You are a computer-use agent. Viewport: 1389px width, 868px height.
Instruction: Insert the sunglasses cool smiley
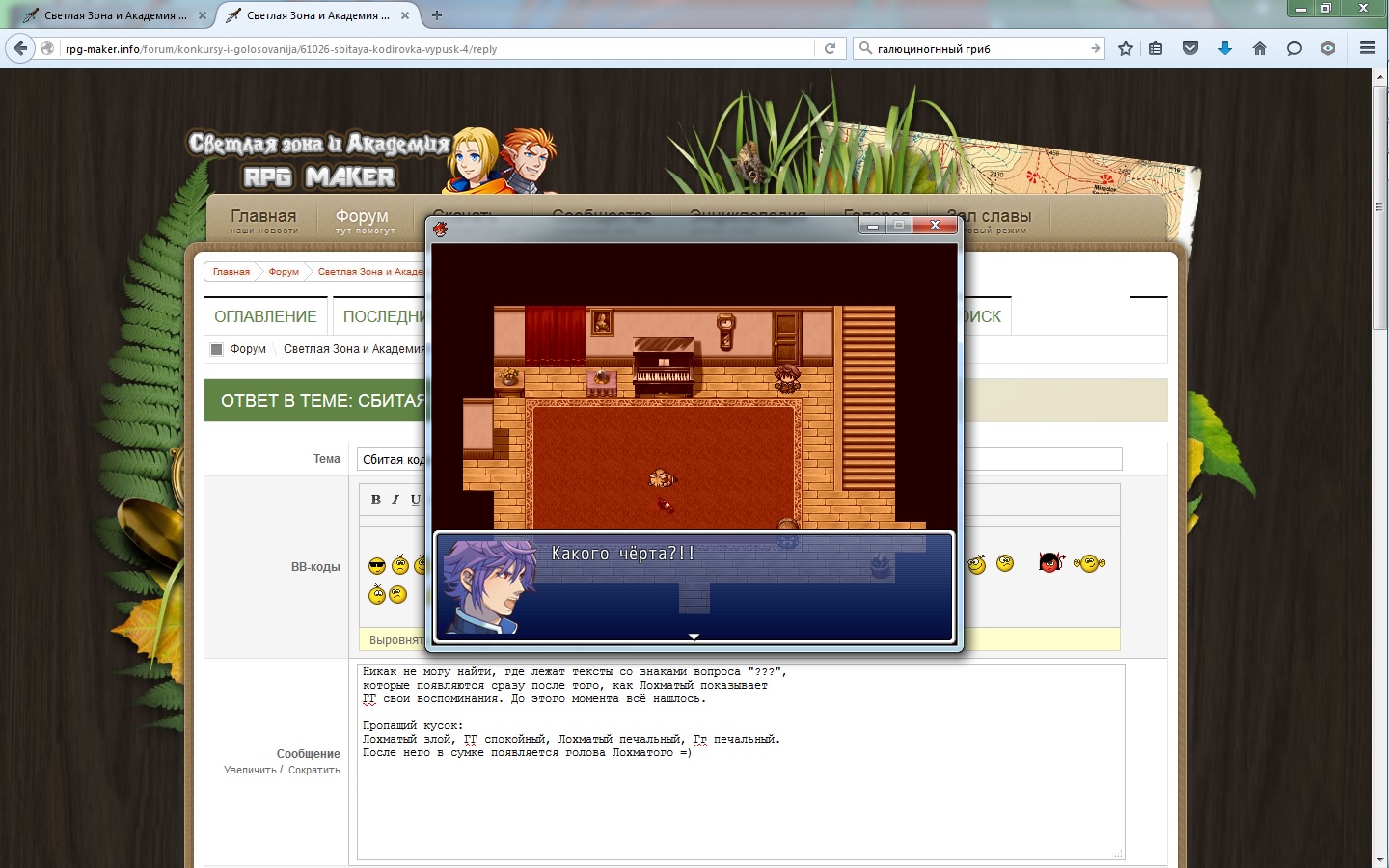coord(377,566)
